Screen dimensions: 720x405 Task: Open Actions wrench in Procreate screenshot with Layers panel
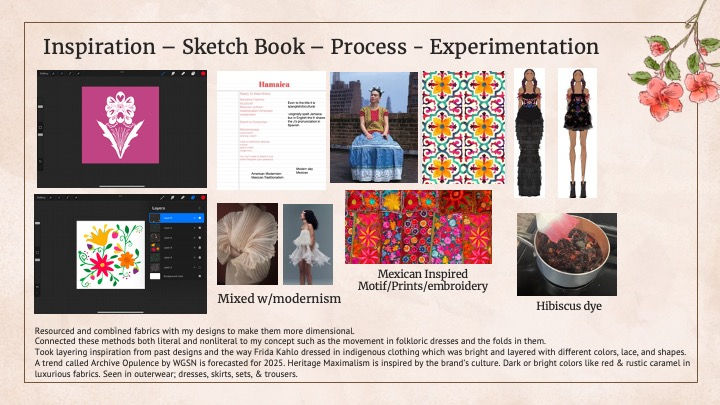(51, 197)
